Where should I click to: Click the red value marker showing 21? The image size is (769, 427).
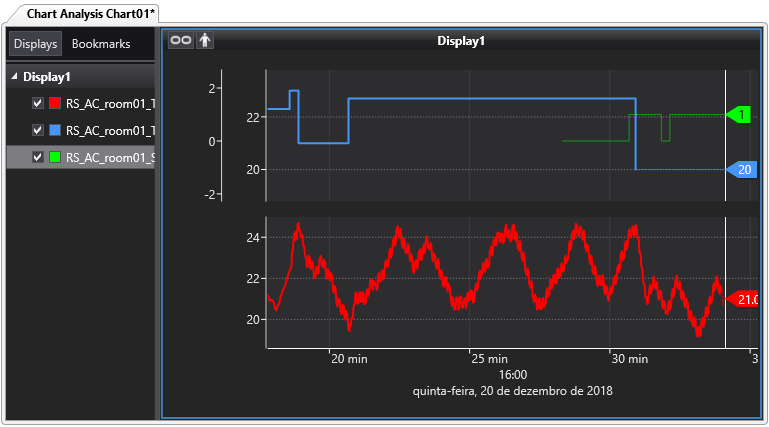(745, 299)
